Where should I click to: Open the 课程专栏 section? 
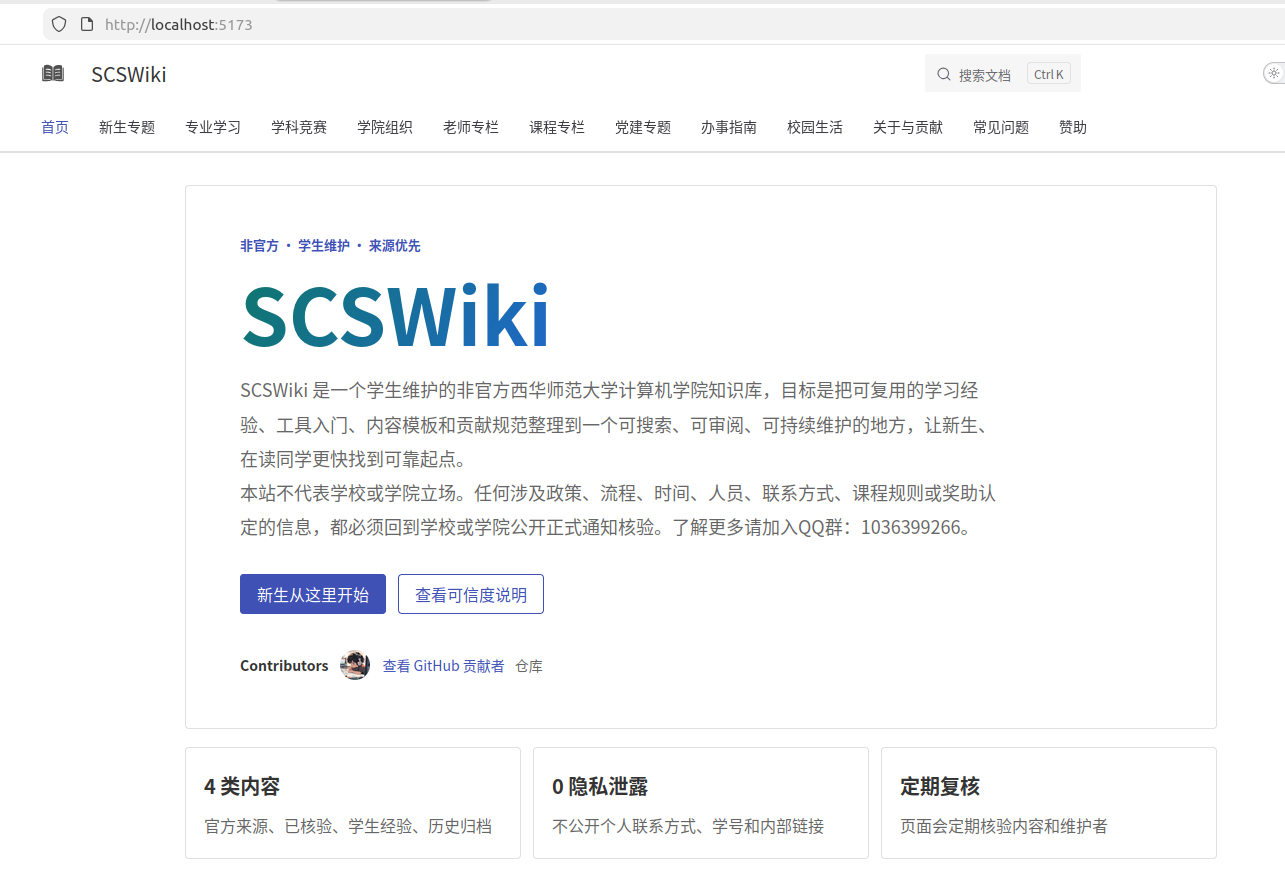click(557, 127)
